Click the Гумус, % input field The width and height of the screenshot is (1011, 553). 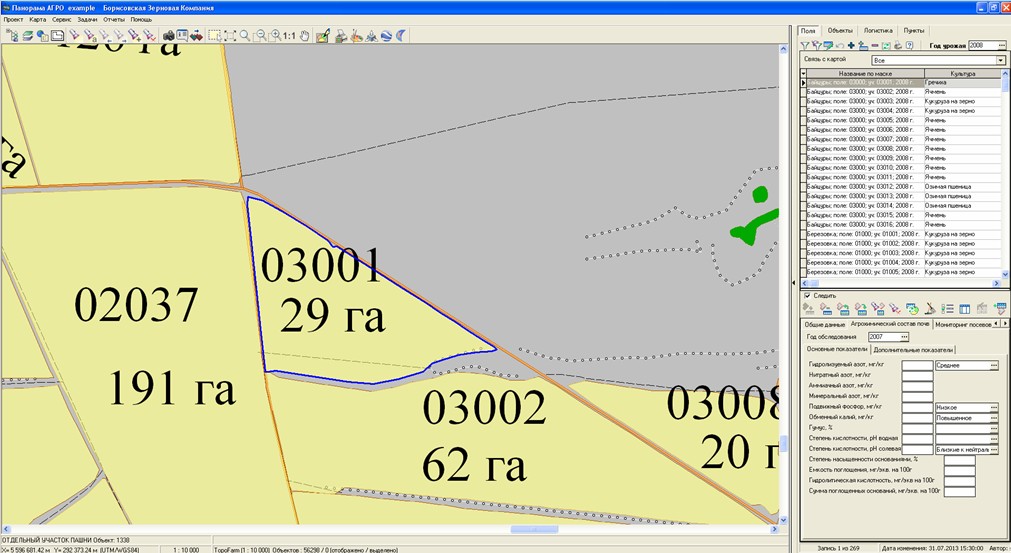(x=916, y=429)
